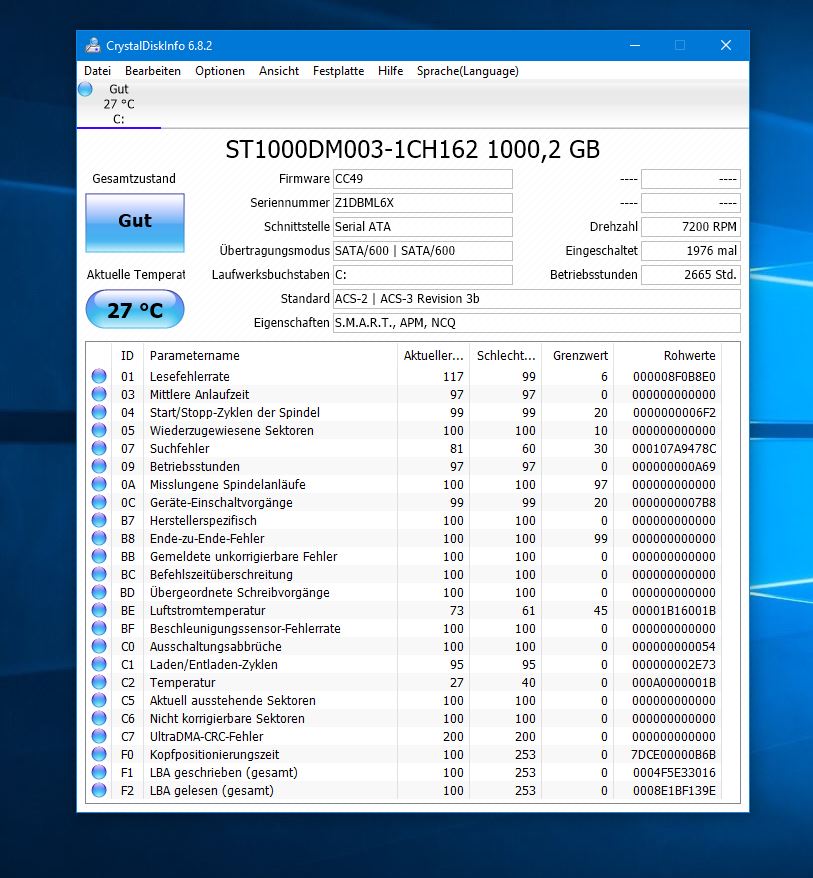The height and width of the screenshot is (878, 813).
Task: Select the raw value 0008E1BF139E
Action: click(674, 791)
